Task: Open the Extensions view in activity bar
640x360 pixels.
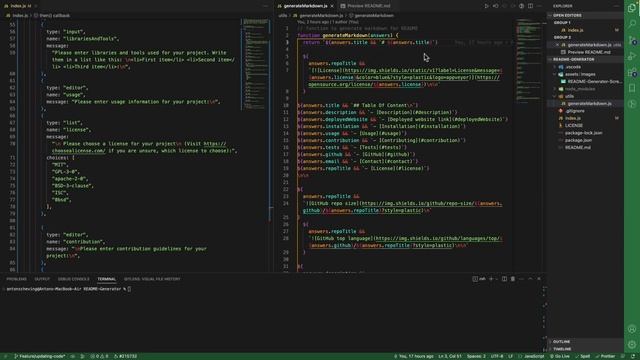Action: point(632,72)
